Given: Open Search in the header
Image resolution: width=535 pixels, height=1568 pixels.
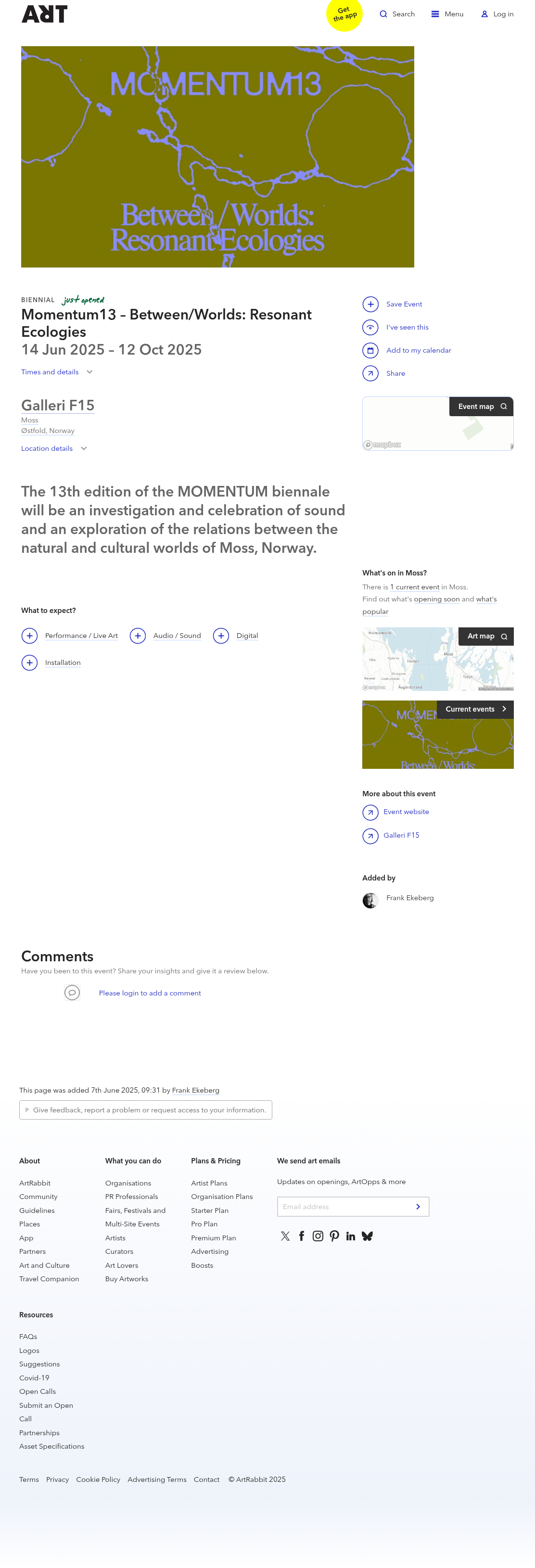Looking at the screenshot, I should pos(397,14).
